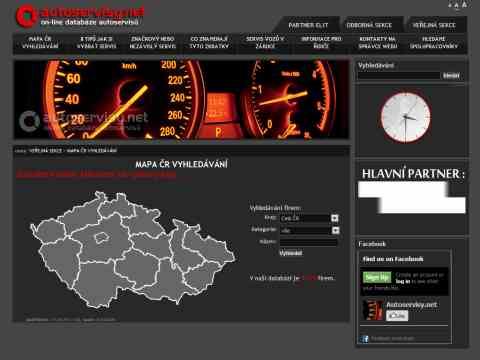The height and width of the screenshot is (360, 480).
Task: Open Servis vozů v záruce menu item
Action: 265,43
